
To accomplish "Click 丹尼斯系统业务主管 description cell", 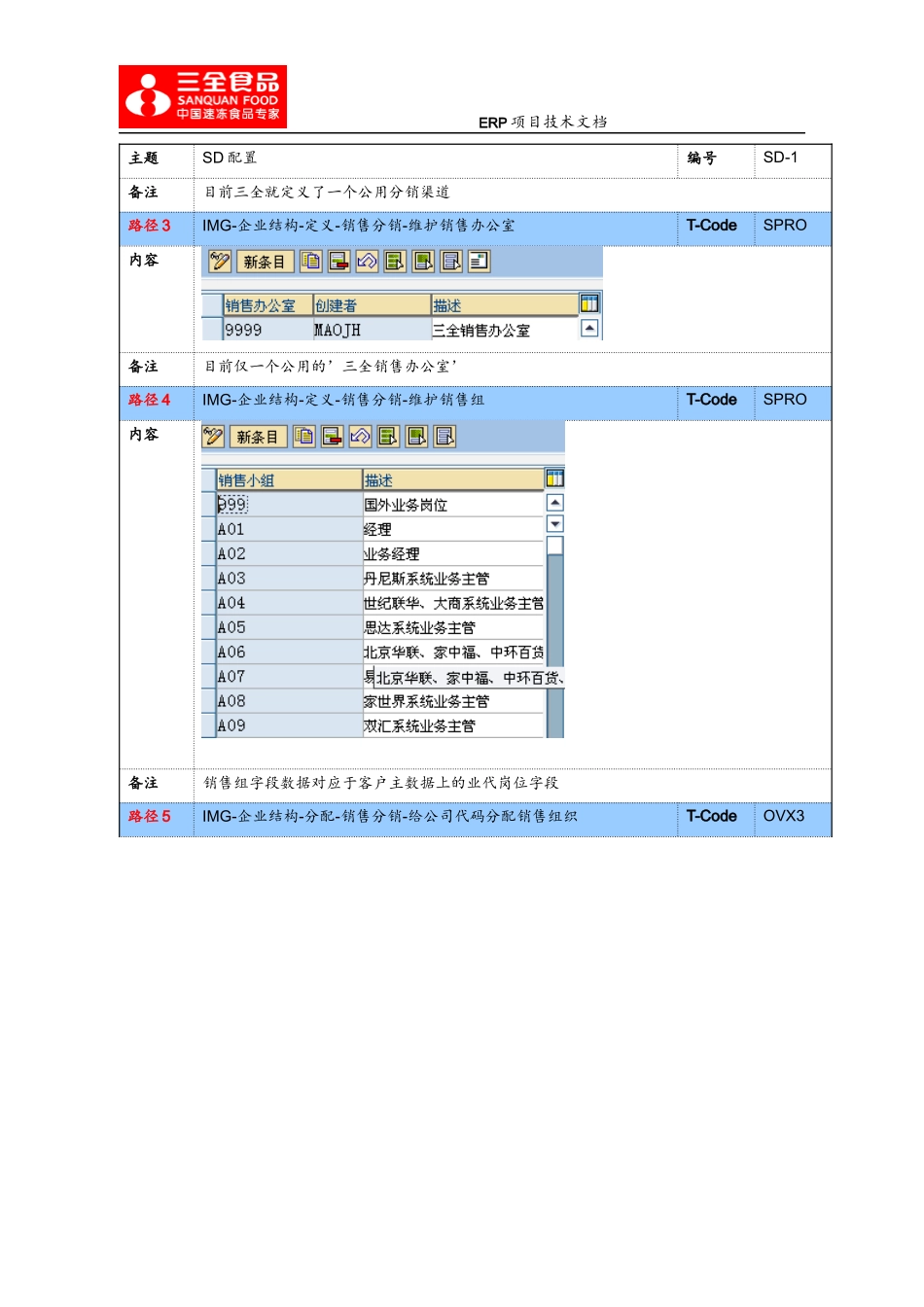I will [453, 578].
